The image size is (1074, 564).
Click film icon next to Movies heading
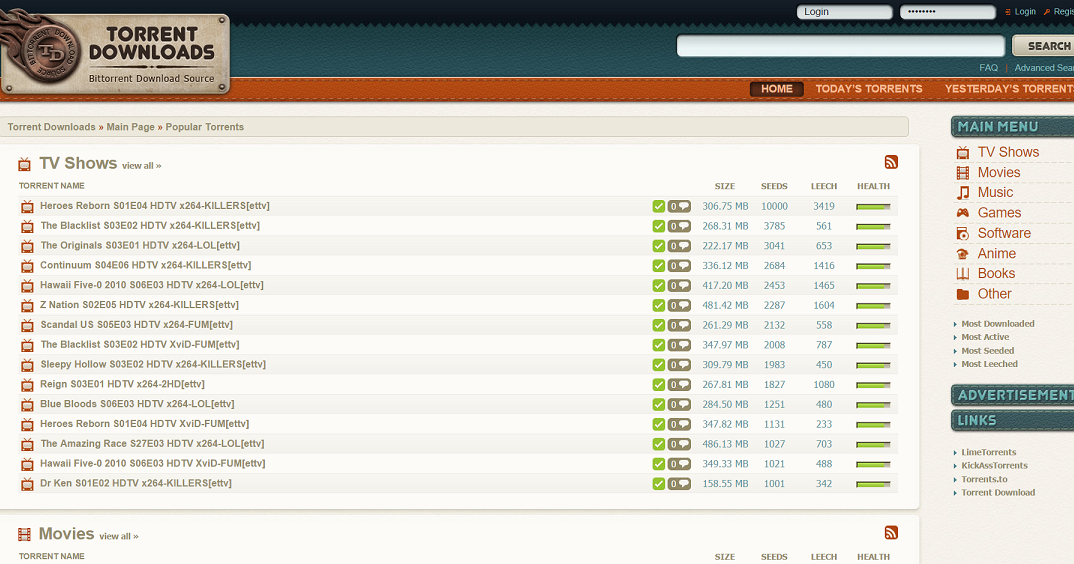(x=24, y=535)
